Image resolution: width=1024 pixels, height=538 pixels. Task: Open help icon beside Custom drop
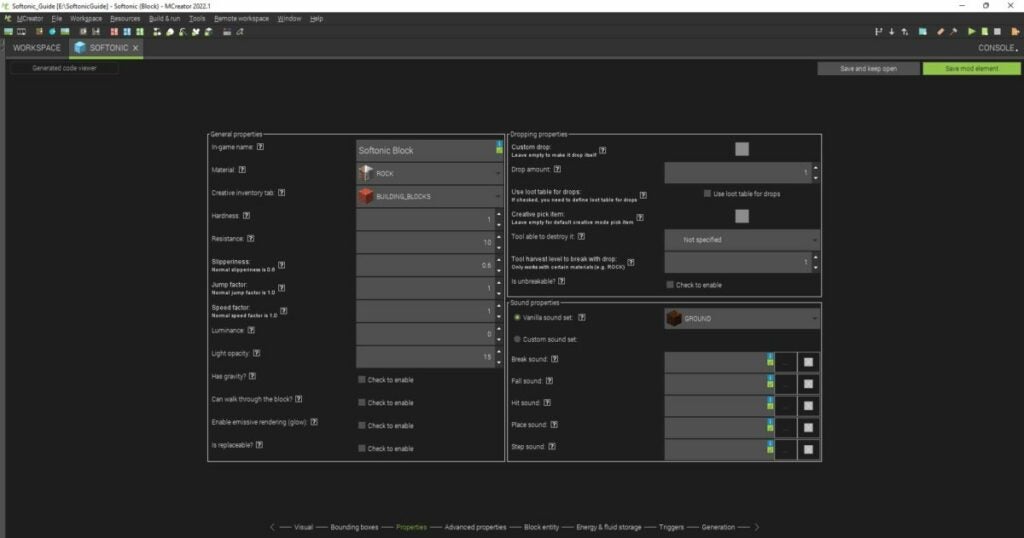pos(603,150)
